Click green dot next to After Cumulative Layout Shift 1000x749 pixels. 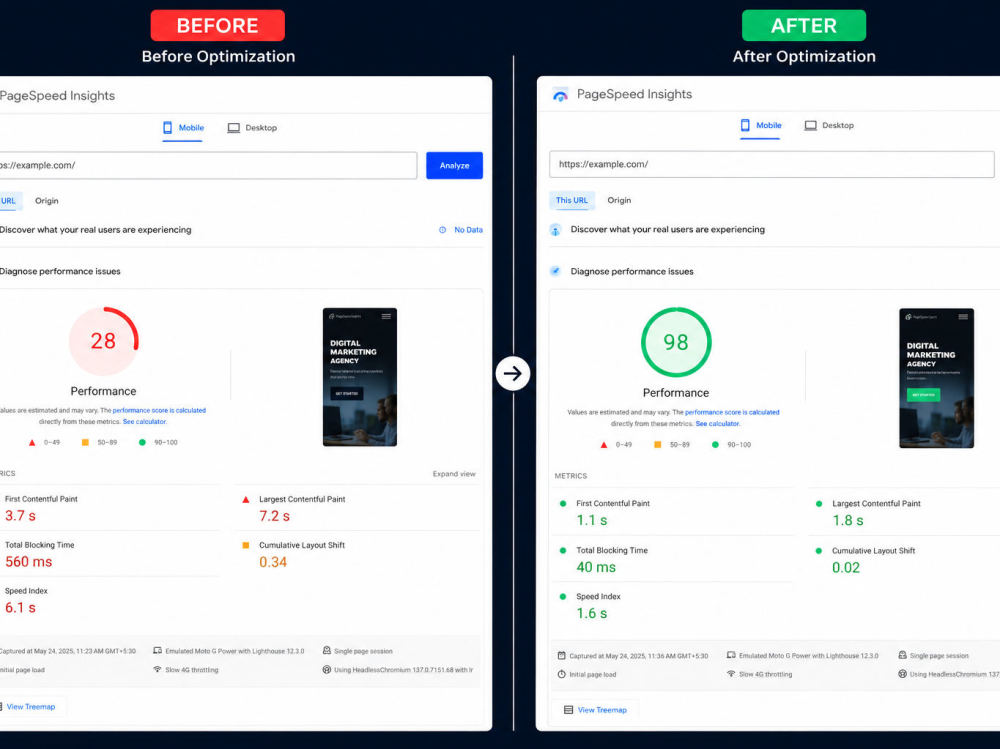coord(819,551)
